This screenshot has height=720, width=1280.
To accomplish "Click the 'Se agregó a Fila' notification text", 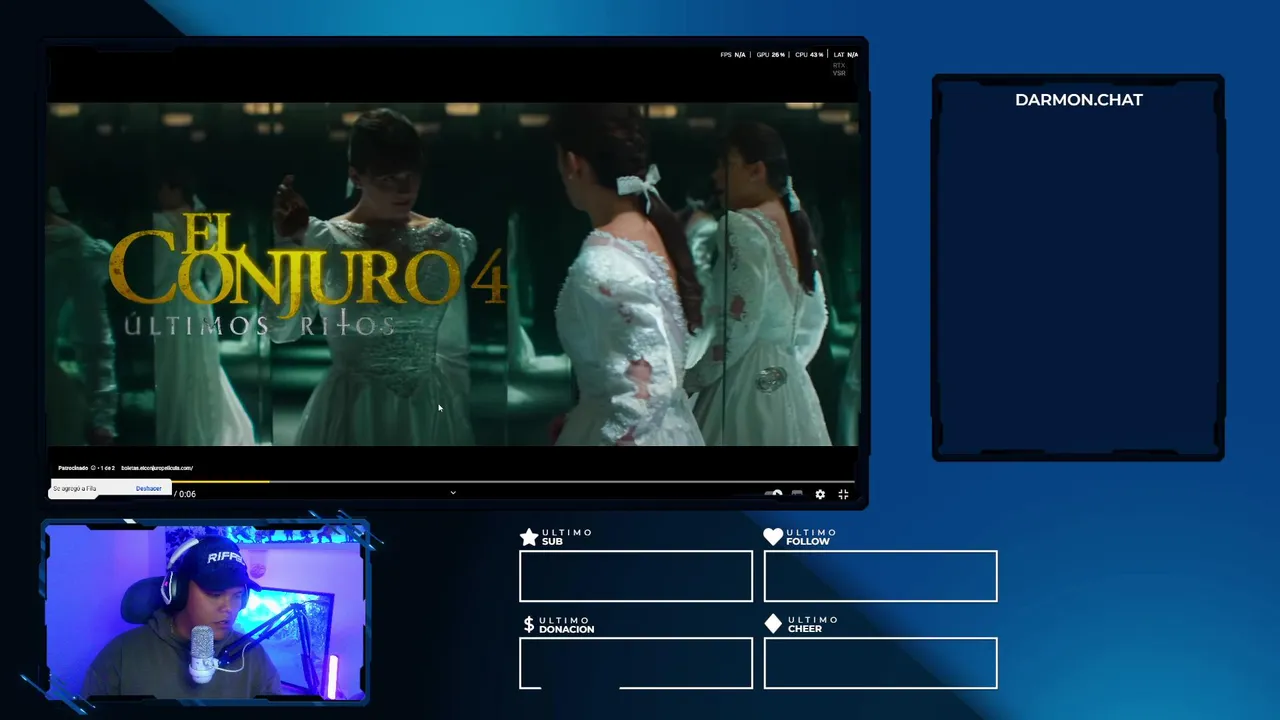I will coord(75,489).
